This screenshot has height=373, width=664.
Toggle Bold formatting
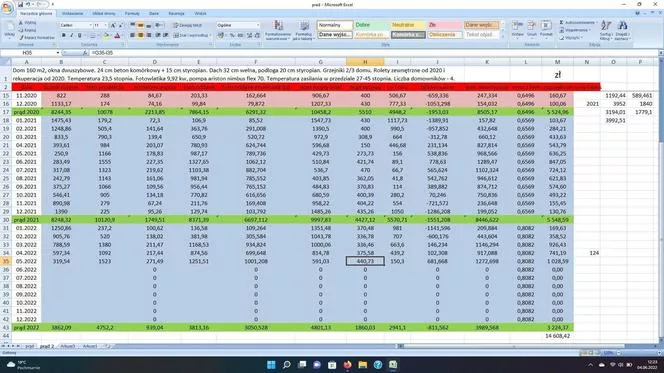click(x=64, y=35)
